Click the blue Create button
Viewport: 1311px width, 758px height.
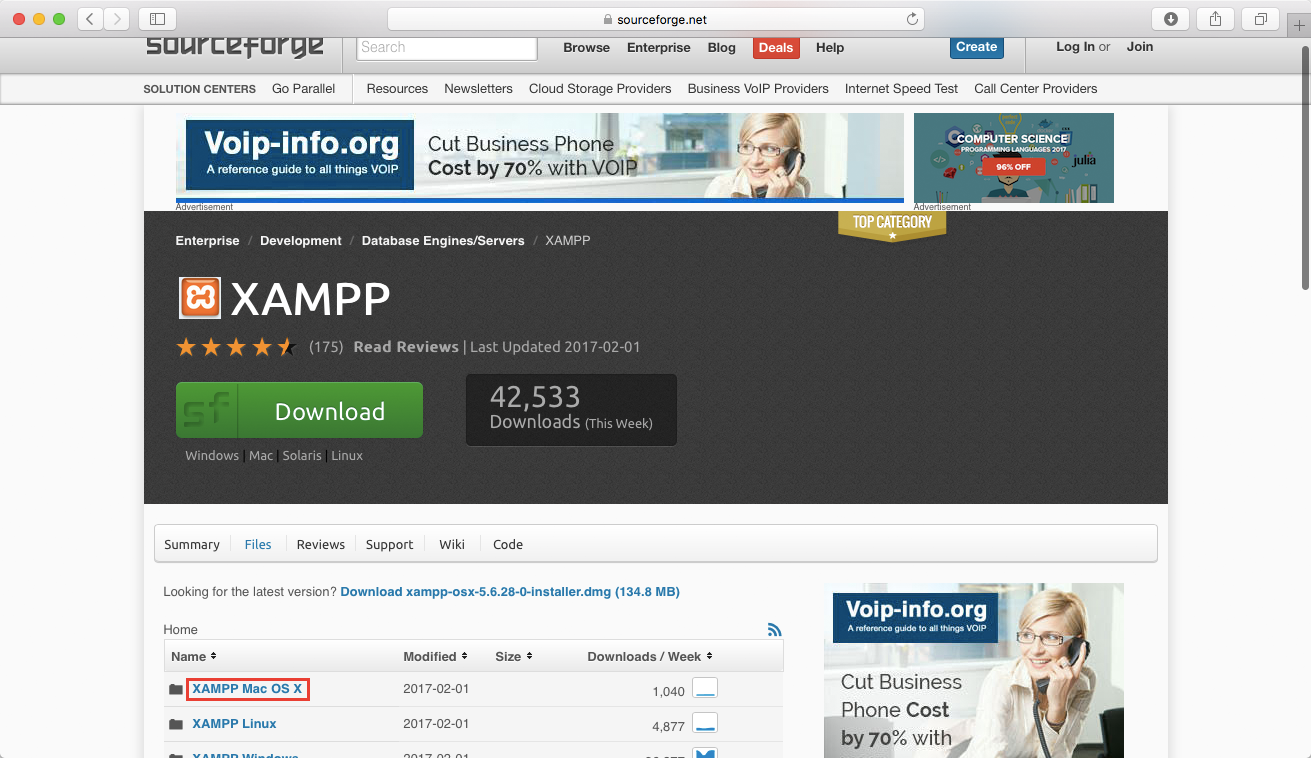(976, 47)
